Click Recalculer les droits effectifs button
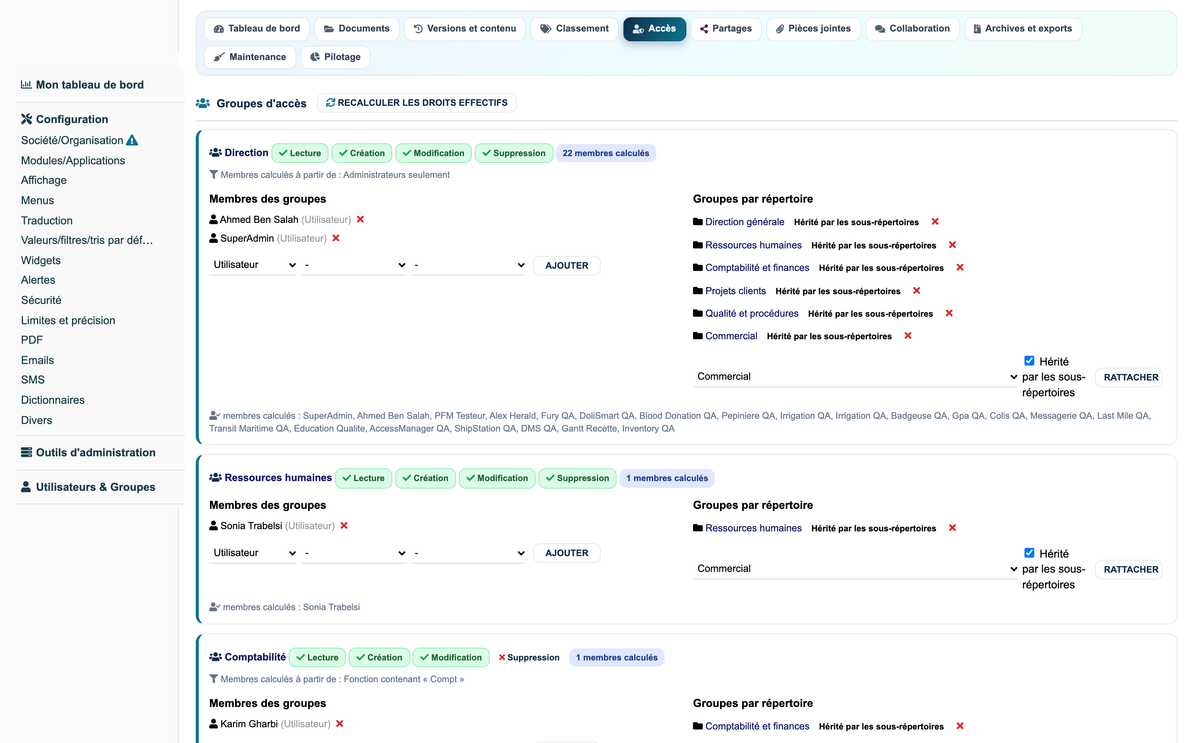 click(x=417, y=103)
